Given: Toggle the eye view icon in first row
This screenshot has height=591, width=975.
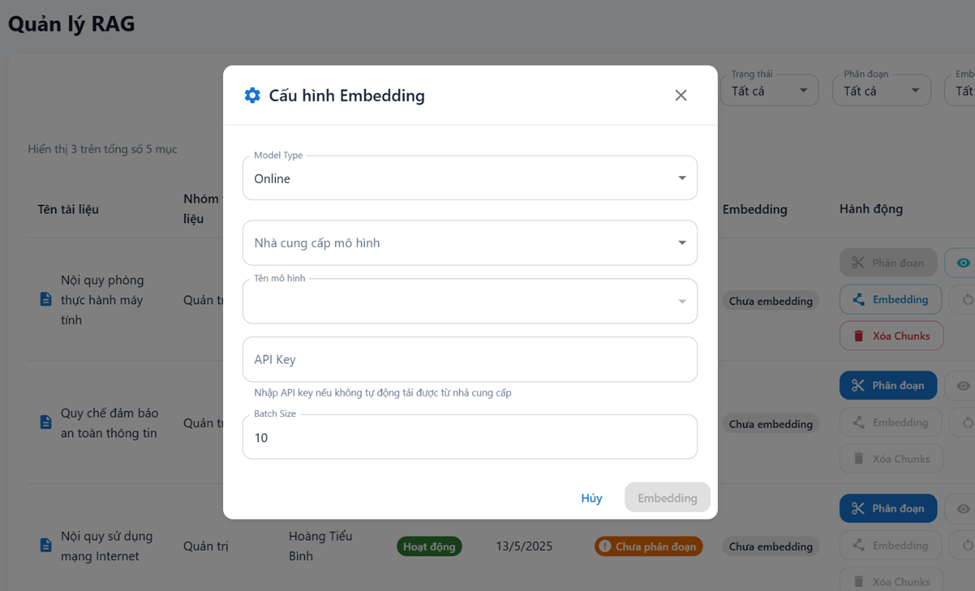Looking at the screenshot, I should click(x=962, y=263).
